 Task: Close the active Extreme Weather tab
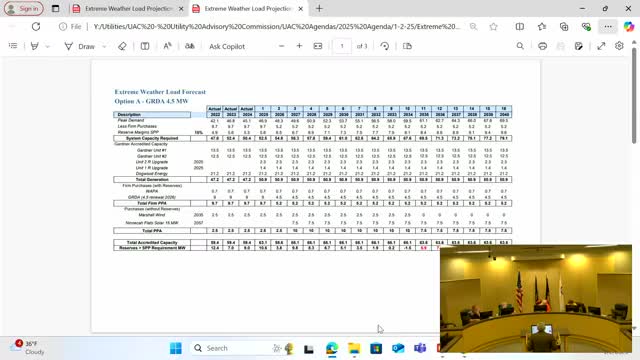pyautogui.click(x=301, y=9)
